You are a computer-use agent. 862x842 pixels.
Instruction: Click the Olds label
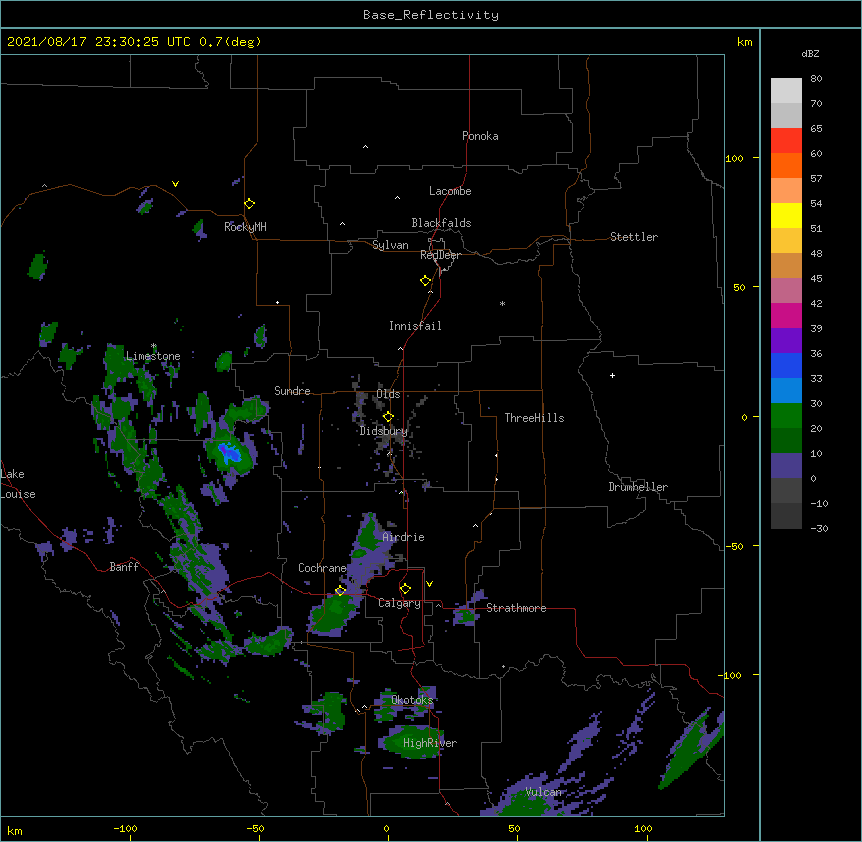click(388, 394)
